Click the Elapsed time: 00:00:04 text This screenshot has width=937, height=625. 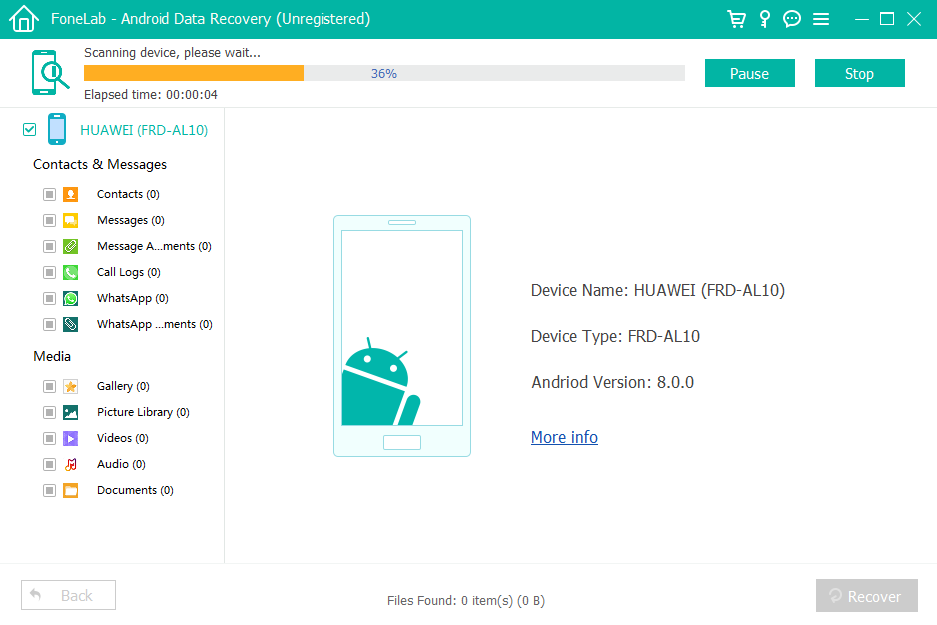coord(151,94)
